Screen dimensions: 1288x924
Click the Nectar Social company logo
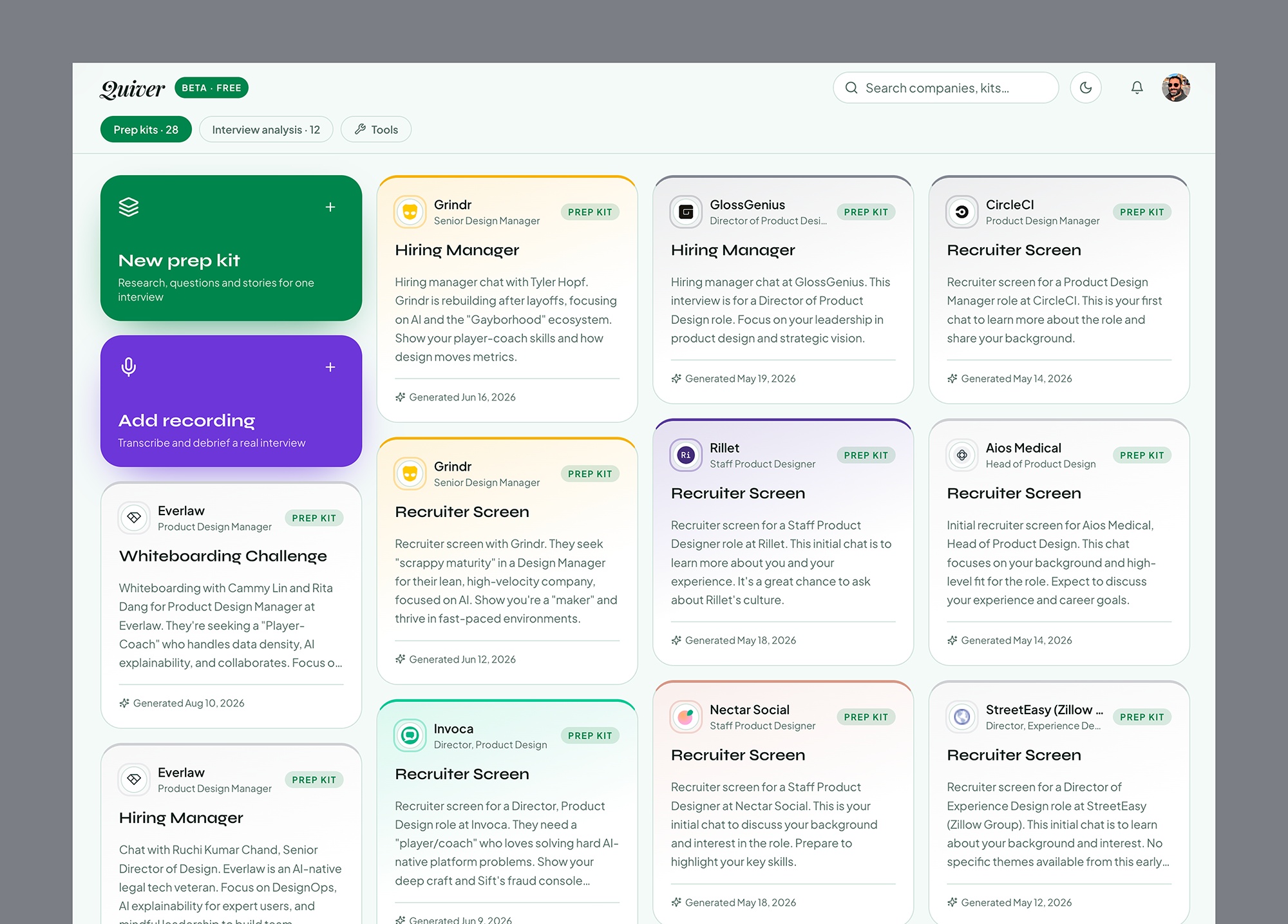coord(686,717)
